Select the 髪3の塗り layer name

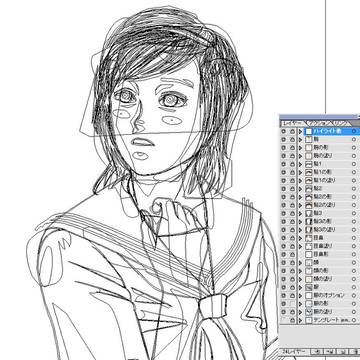click(x=324, y=230)
